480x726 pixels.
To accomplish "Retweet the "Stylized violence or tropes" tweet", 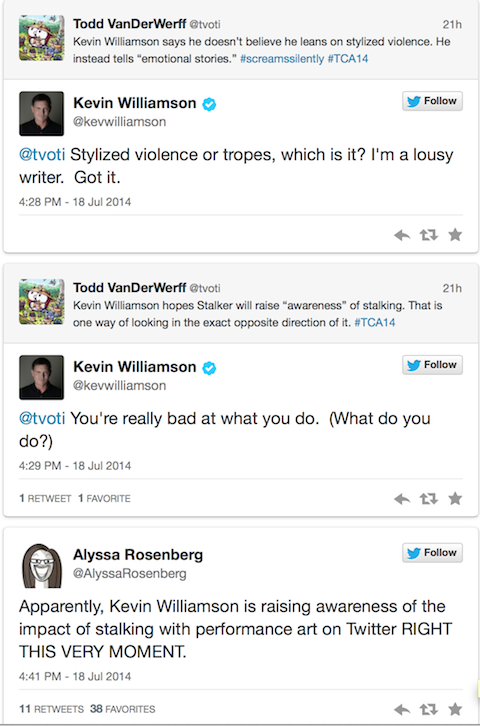I will pos(429,235).
